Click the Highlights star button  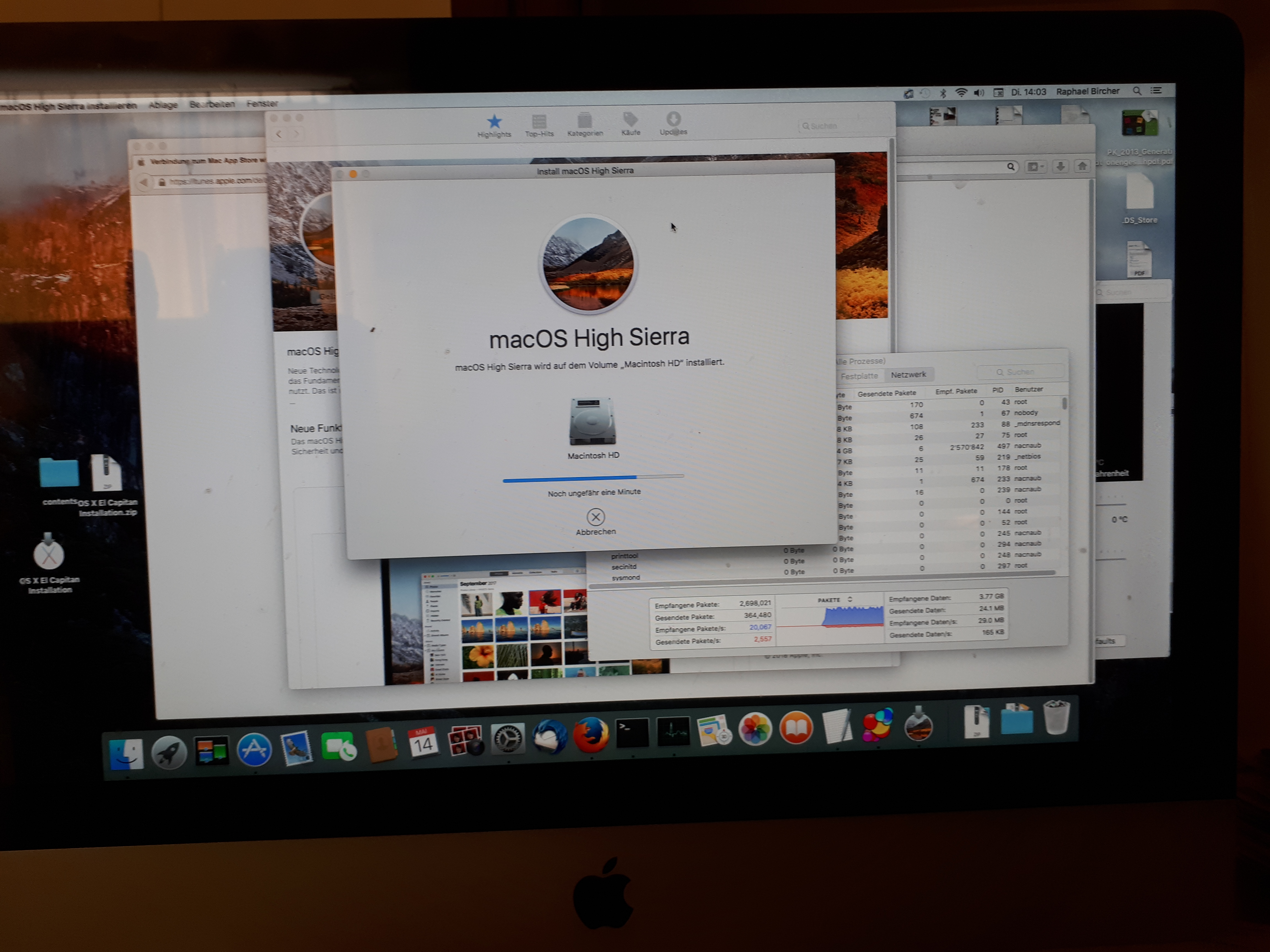(494, 122)
